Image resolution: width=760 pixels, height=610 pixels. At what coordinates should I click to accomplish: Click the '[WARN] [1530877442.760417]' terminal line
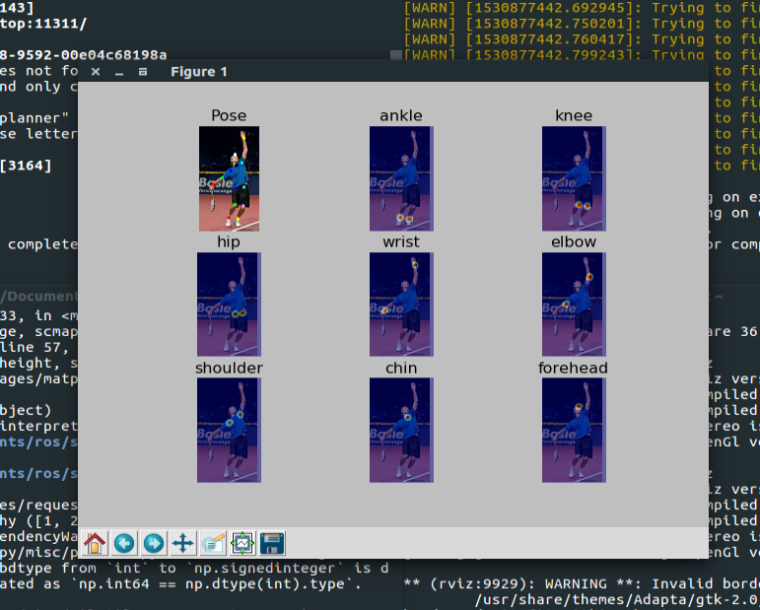point(582,39)
